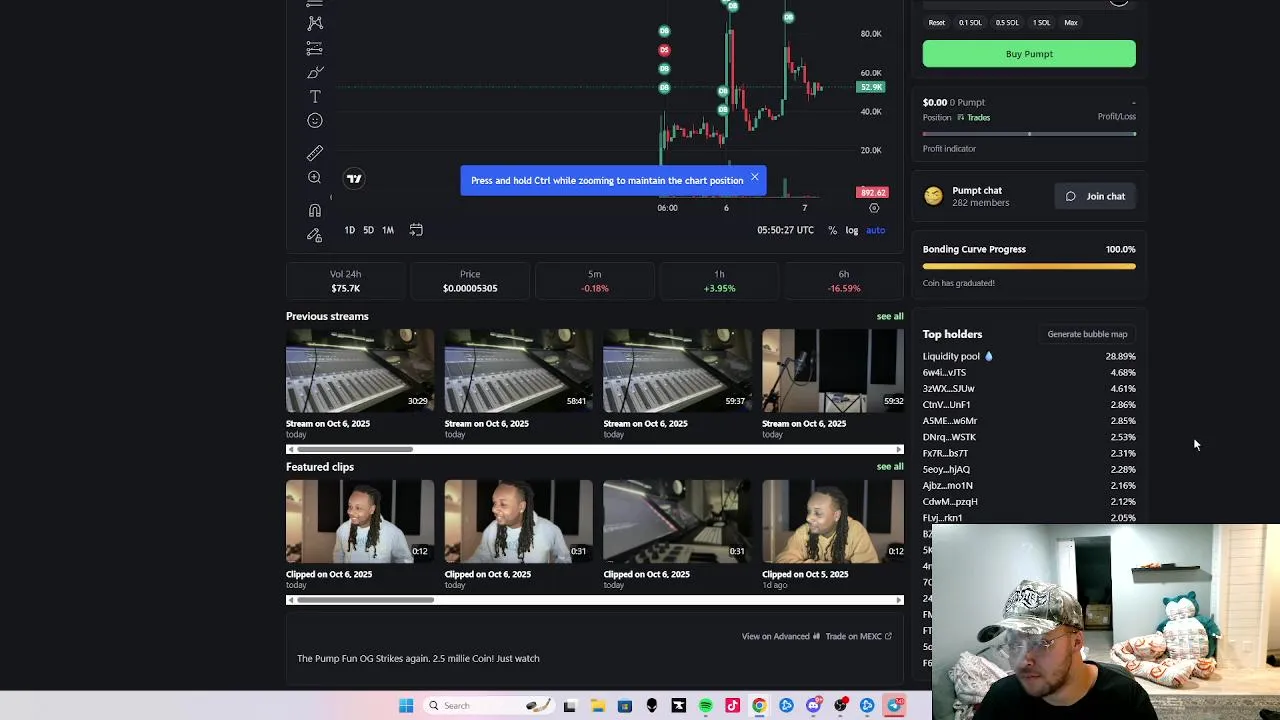Screen dimensions: 1280x720
Task: Select the forecasting and measurement lines tool
Action: coord(315,48)
